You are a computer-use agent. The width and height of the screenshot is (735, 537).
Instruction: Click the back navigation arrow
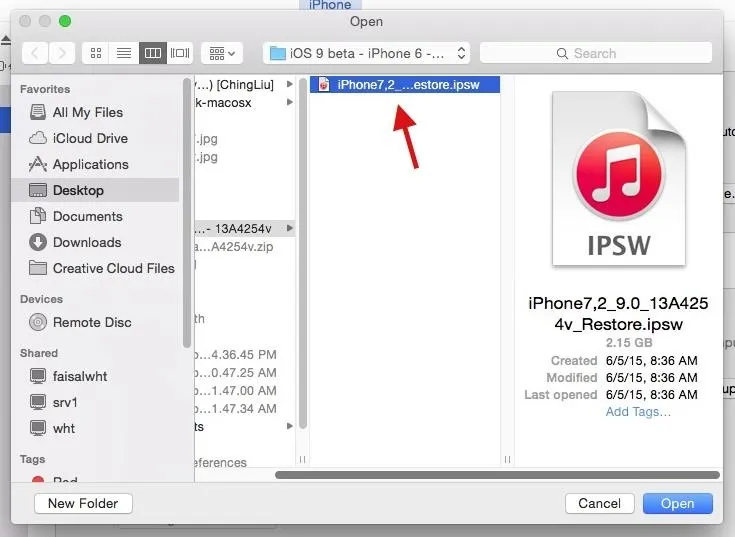tap(35, 53)
